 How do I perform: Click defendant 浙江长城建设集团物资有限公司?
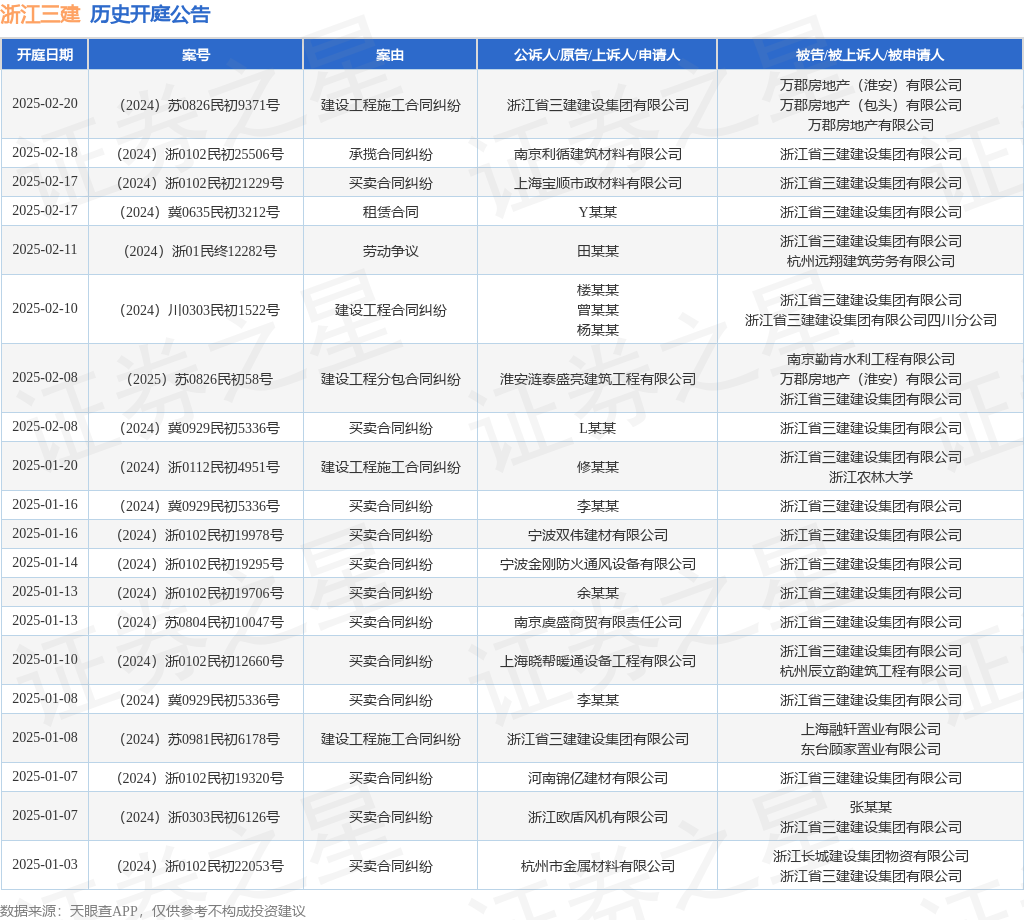(x=871, y=857)
